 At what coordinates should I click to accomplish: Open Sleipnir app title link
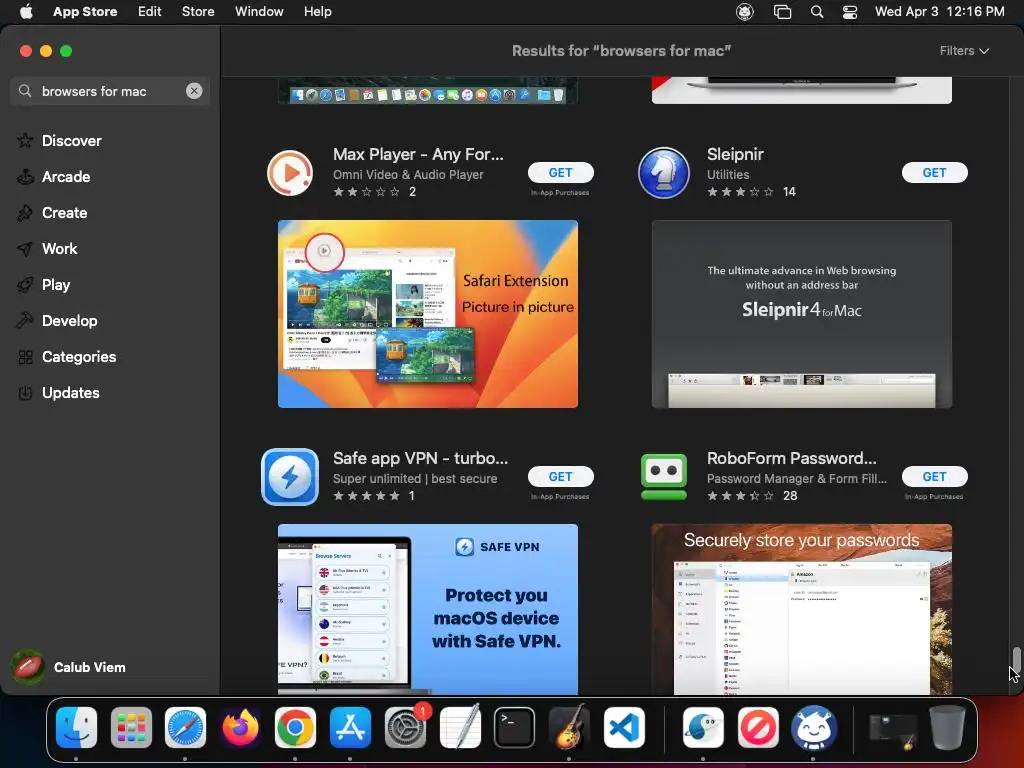[x=735, y=154]
